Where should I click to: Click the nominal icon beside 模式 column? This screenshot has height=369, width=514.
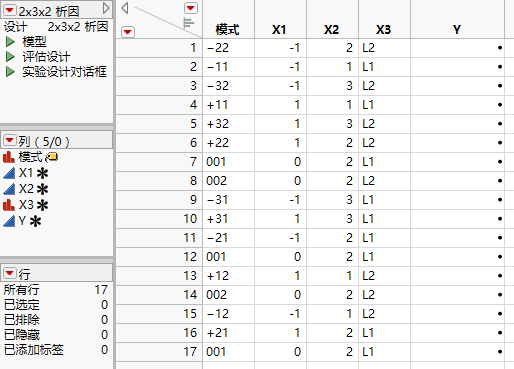pos(9,157)
